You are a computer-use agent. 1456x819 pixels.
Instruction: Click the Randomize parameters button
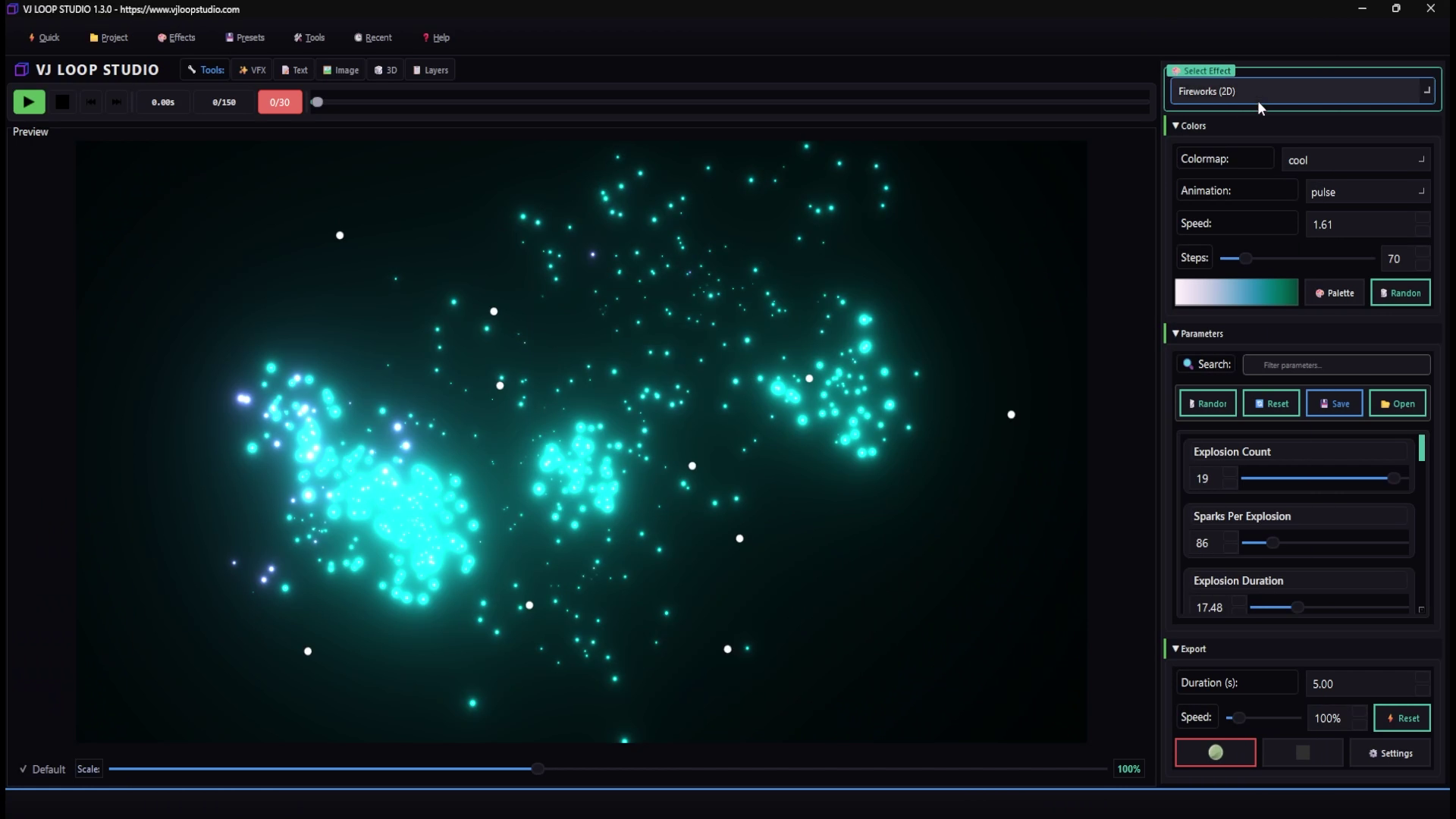tap(1207, 403)
